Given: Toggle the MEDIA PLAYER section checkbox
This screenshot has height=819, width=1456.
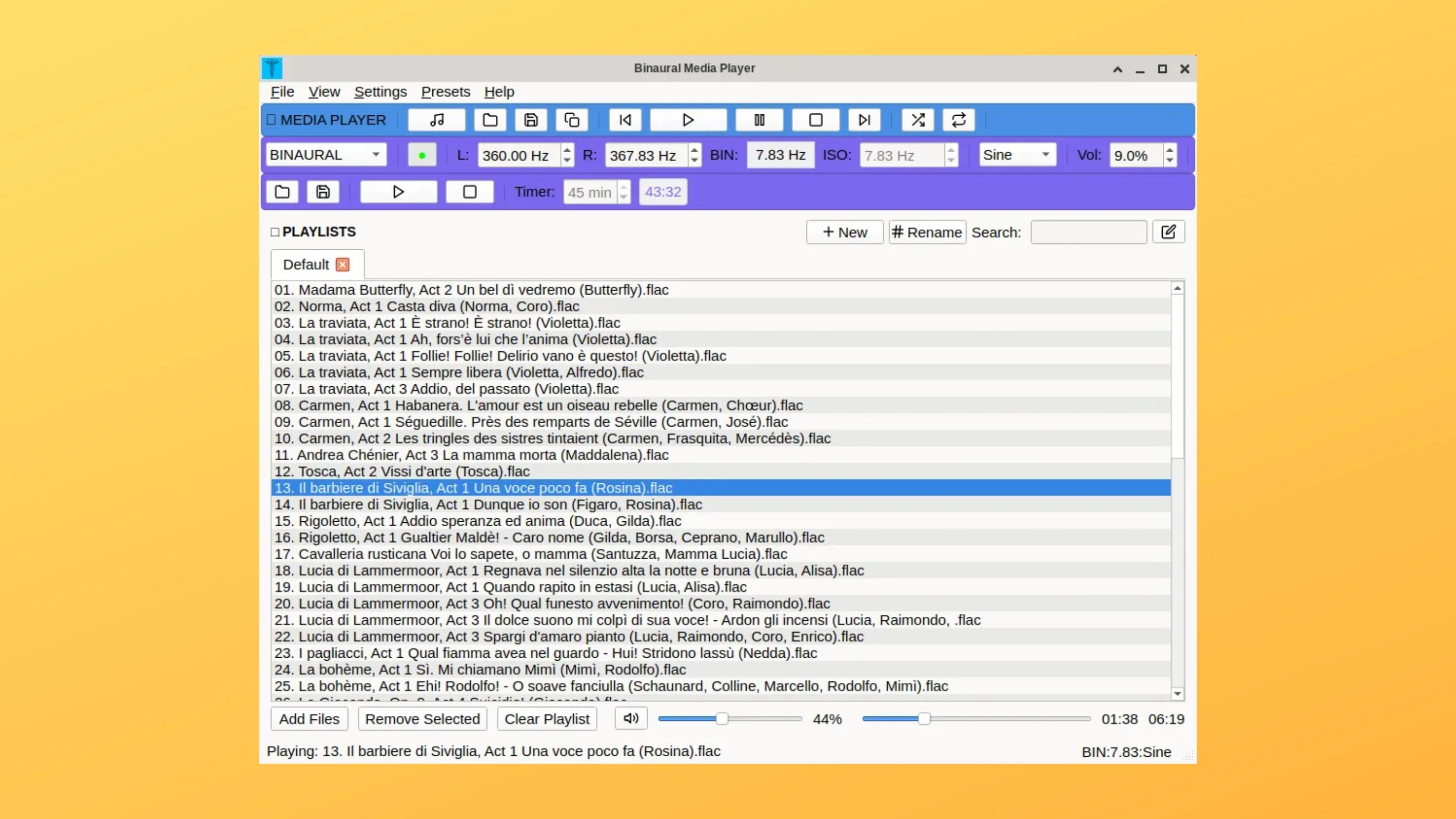Looking at the screenshot, I should 272,119.
